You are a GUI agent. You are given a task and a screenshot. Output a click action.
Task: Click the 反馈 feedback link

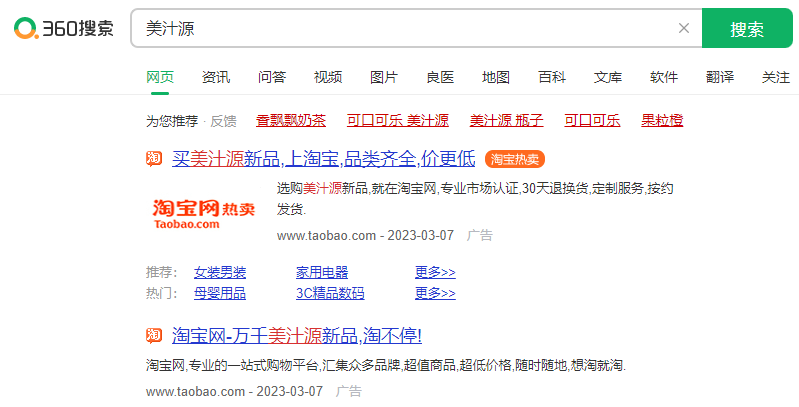pos(224,121)
